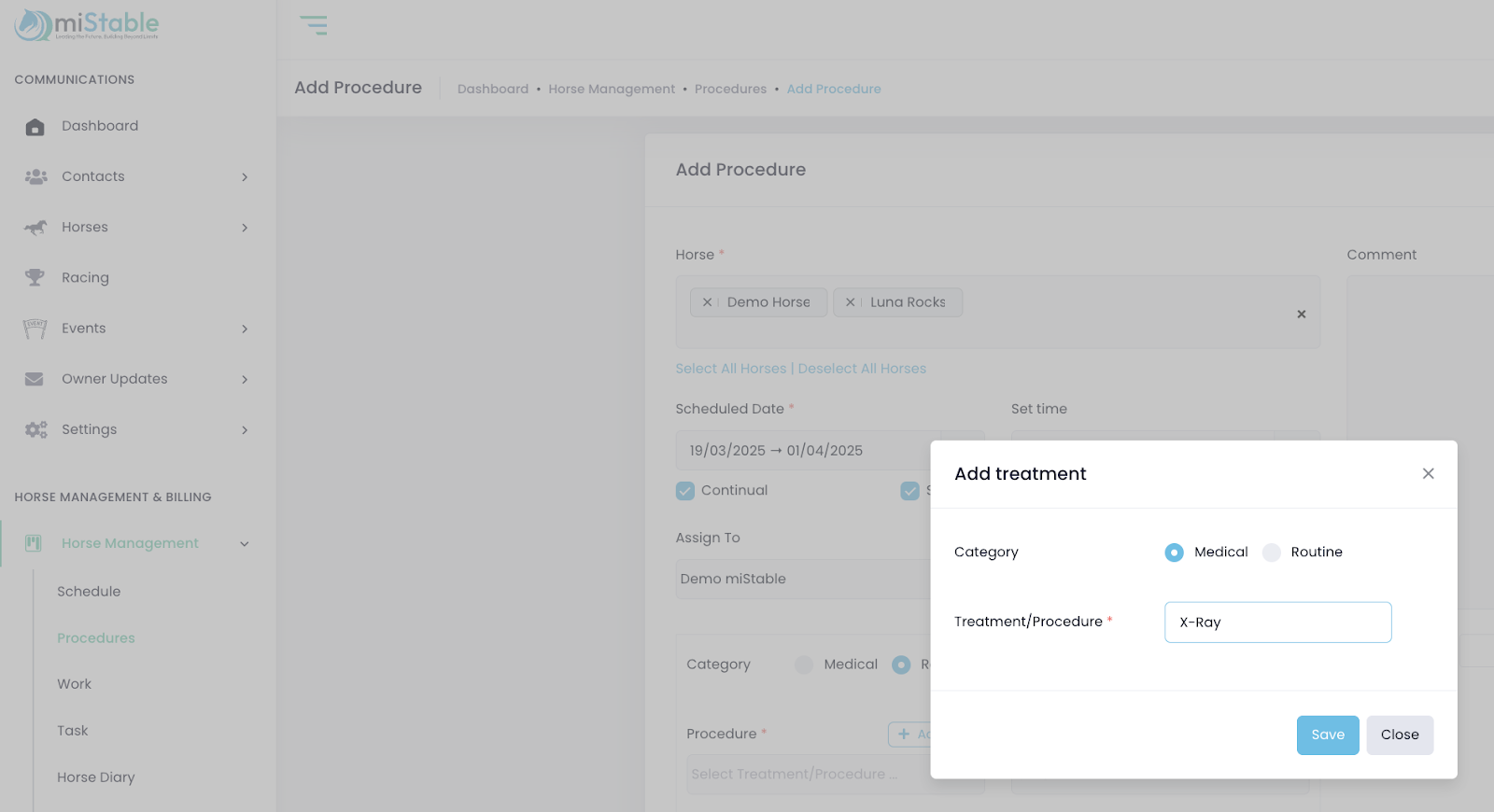Click the Dashboard home icon
1494x812 pixels.
click(x=35, y=127)
